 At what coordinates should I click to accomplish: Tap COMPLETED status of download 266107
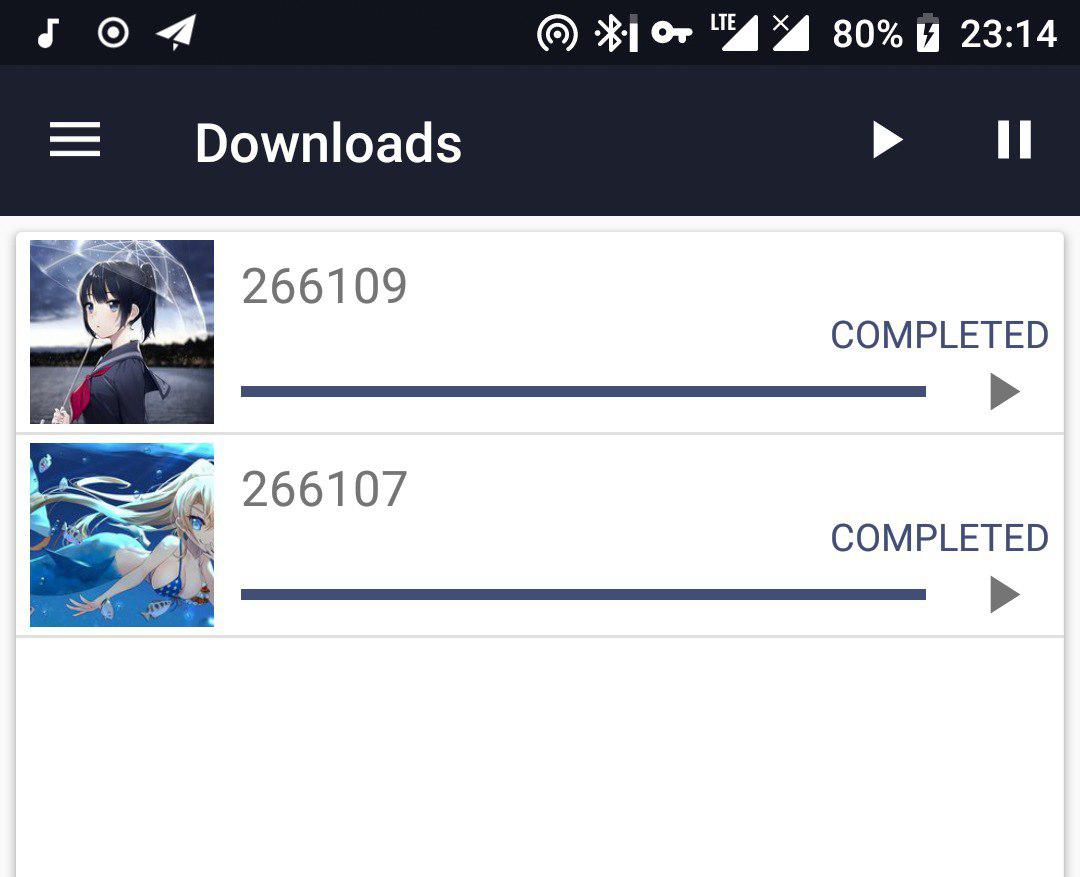(x=939, y=537)
